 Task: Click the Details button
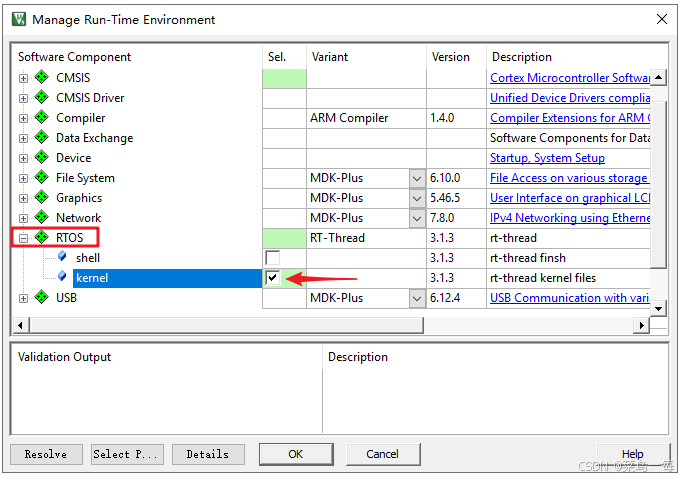click(208, 454)
